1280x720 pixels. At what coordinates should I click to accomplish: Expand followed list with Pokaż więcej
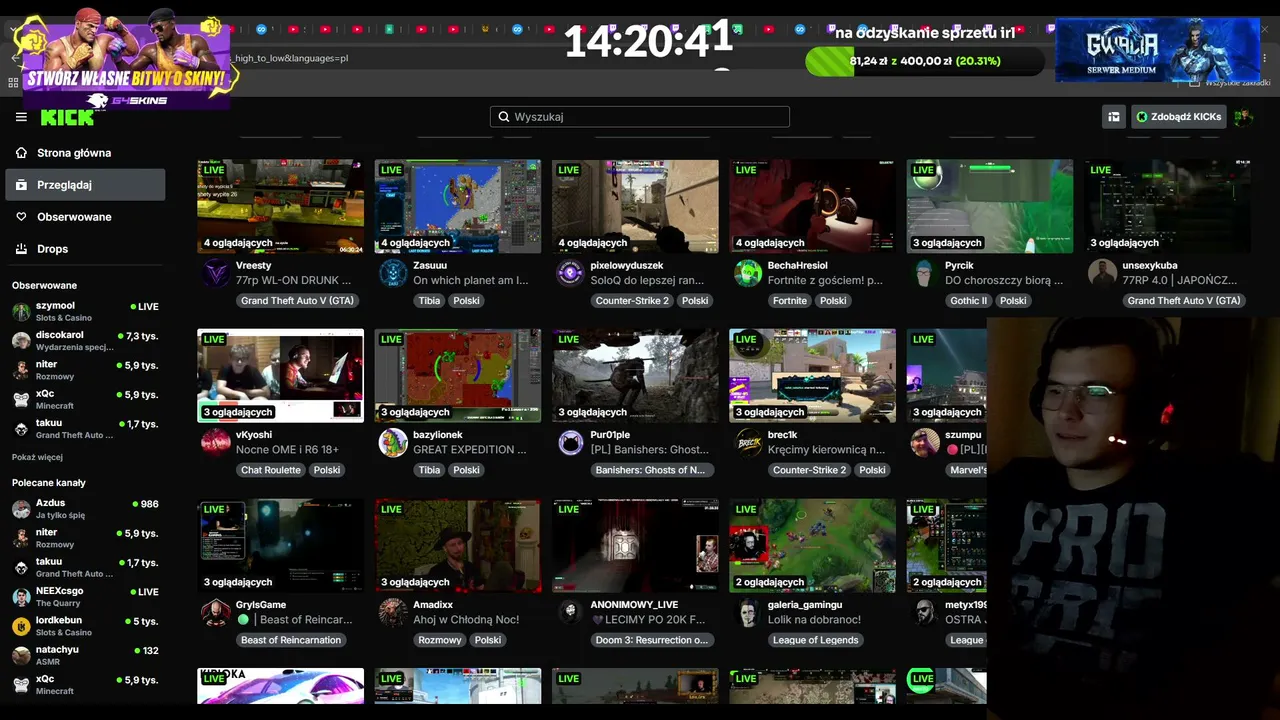point(37,457)
